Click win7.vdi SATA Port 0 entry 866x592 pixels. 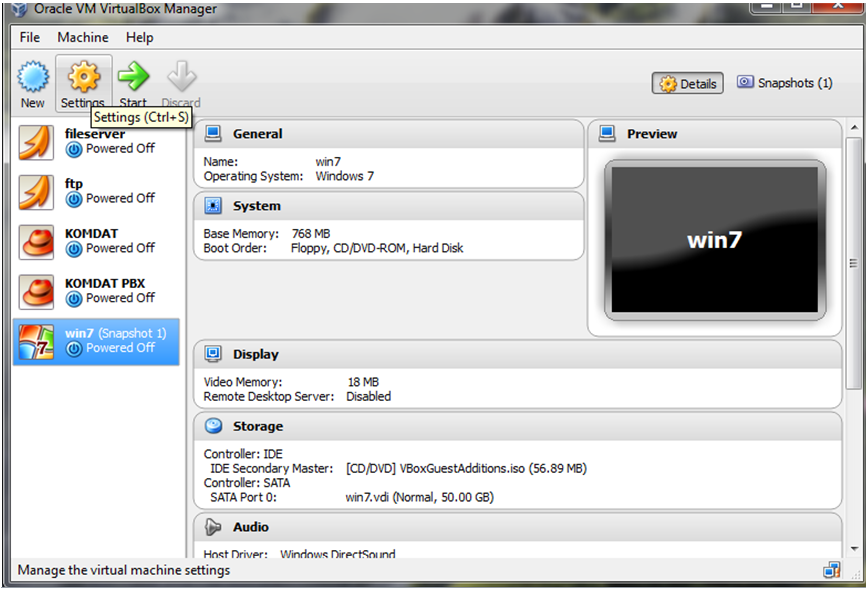tap(420, 497)
